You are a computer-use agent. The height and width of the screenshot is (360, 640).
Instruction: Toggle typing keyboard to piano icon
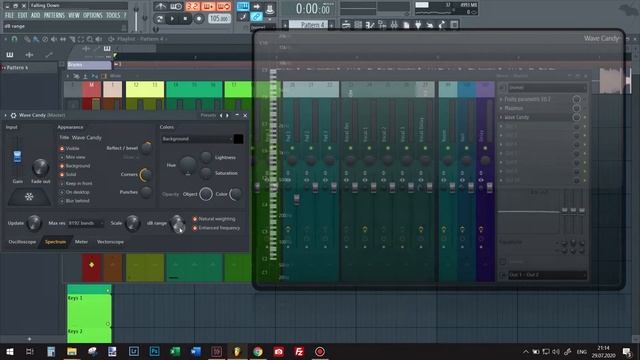pos(242,6)
